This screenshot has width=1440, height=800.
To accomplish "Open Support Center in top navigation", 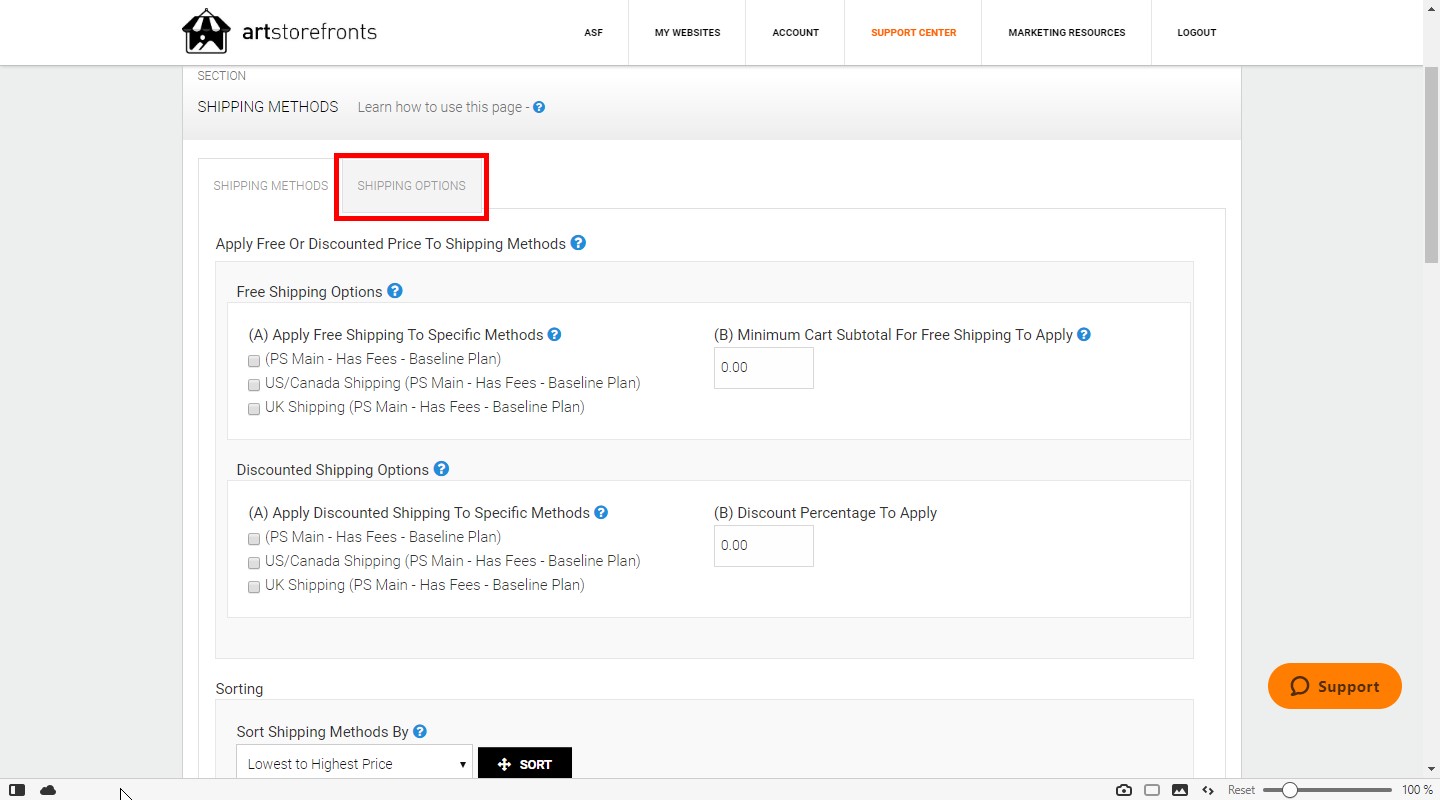I will pos(913,33).
